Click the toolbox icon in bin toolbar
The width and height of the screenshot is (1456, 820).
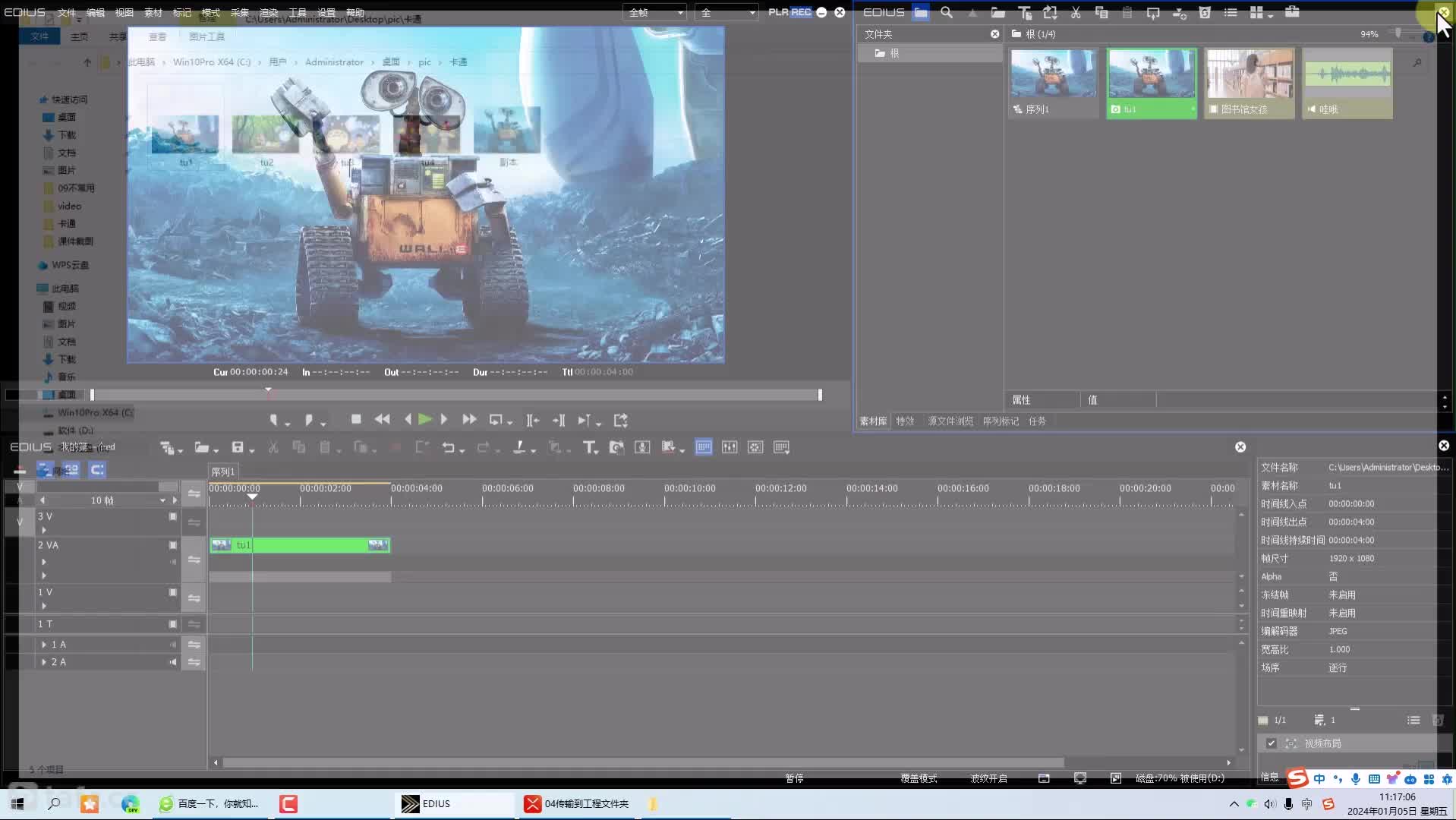coord(1292,11)
